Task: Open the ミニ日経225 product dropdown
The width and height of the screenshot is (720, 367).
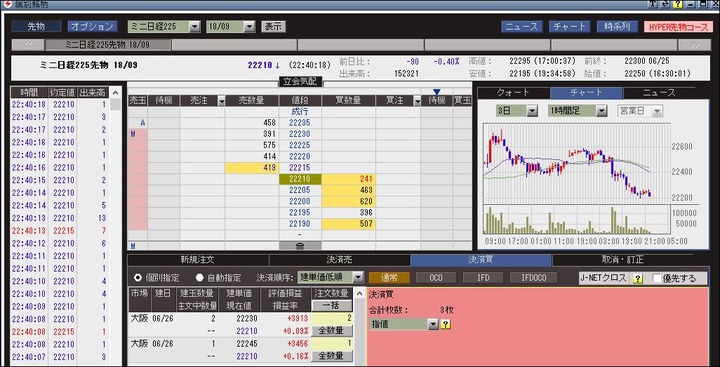Action: coord(195,27)
